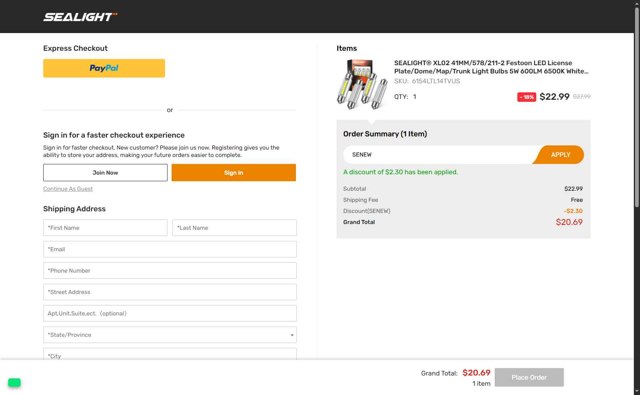
Task: Click into the Email field
Action: coord(170,249)
